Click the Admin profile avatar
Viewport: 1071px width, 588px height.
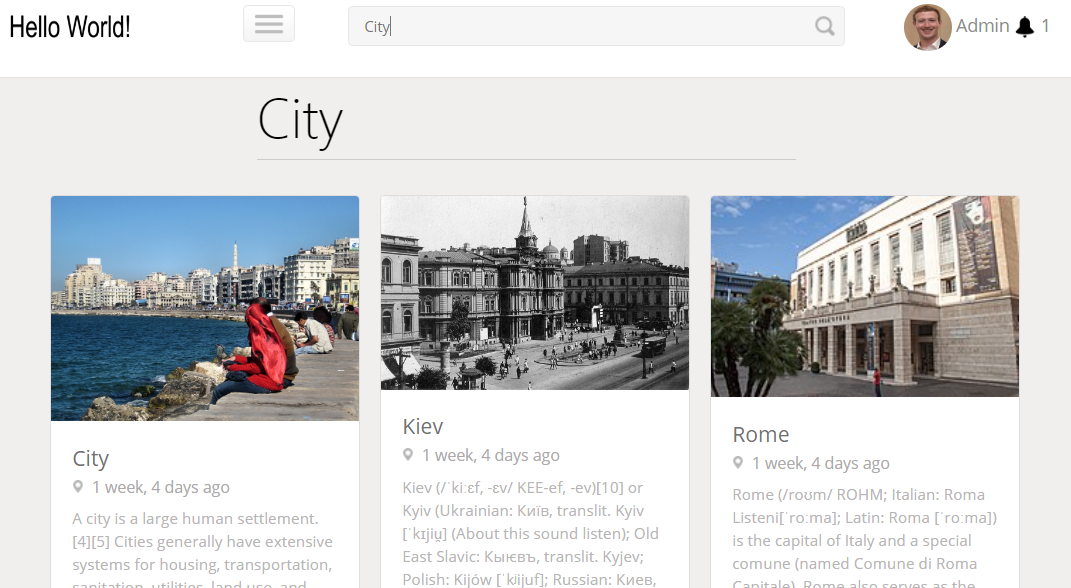click(928, 27)
